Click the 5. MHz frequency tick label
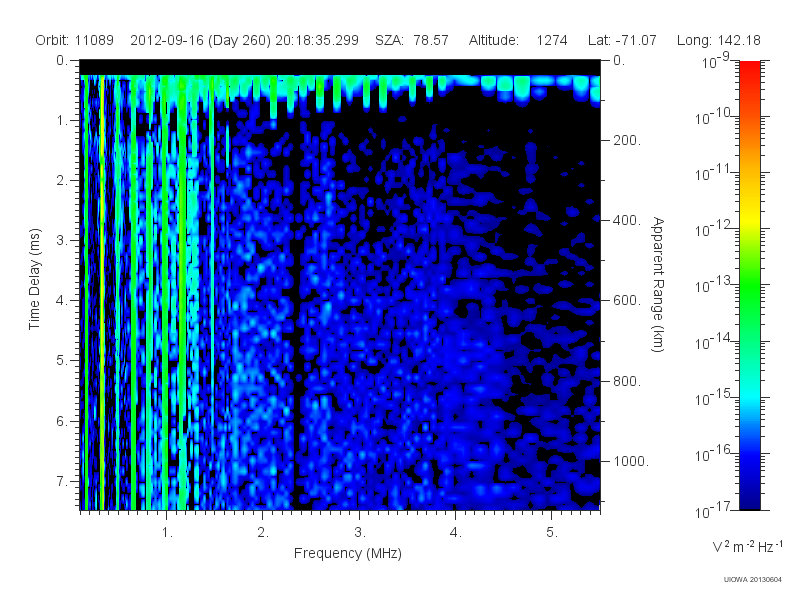The width and height of the screenshot is (800, 600). (552, 532)
